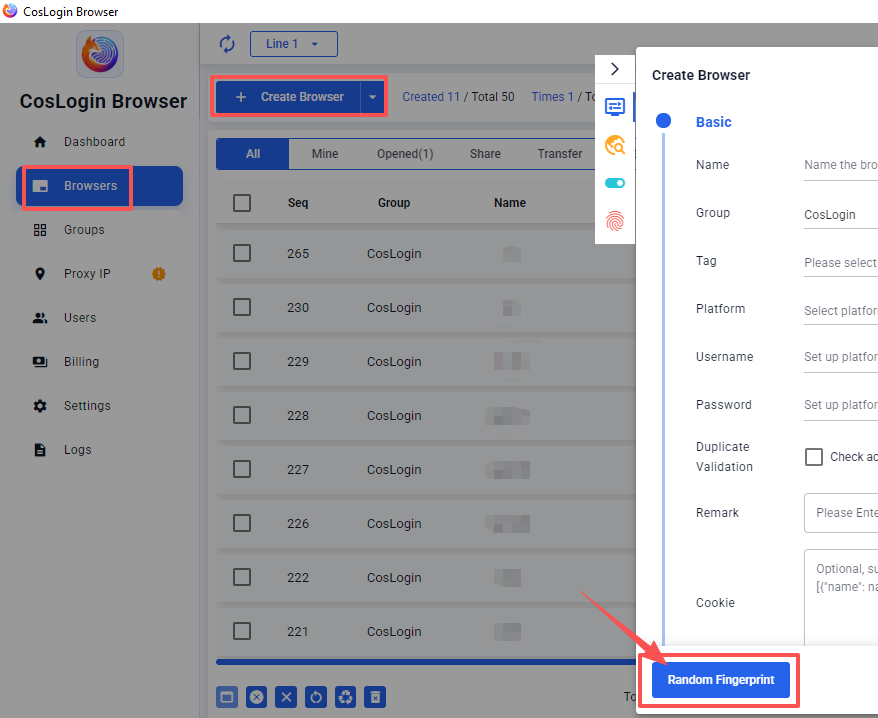Viewport: 878px width, 718px height.
Task: Check the box for row Seq 222
Action: pyautogui.click(x=242, y=577)
